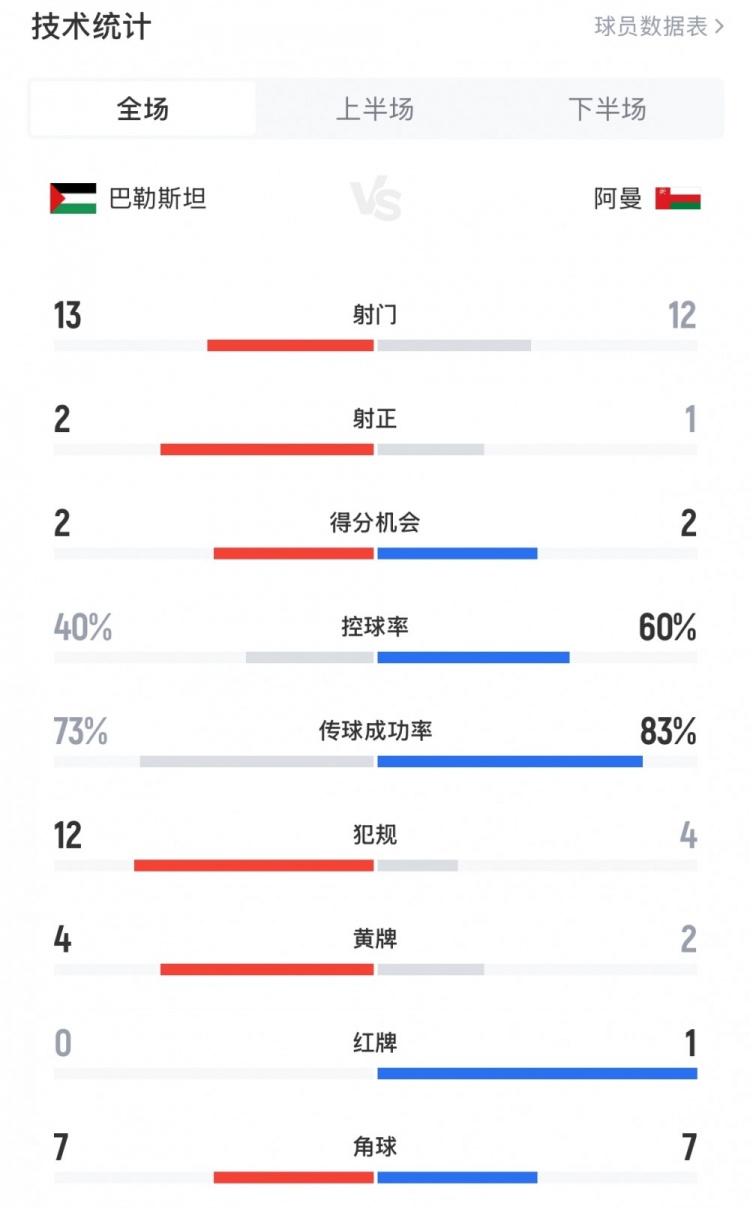
Task: Click the red 犯规 progress bar
Action: pyautogui.click(x=254, y=865)
